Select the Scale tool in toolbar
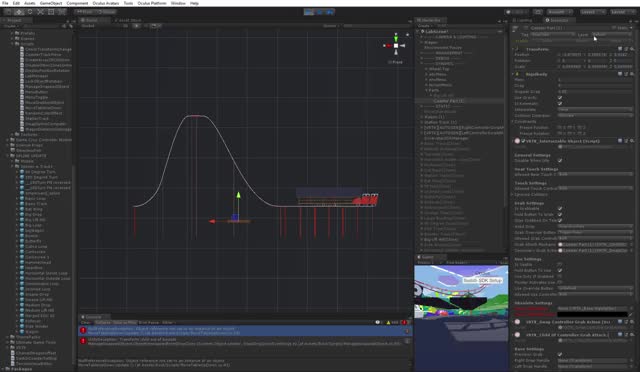The width and height of the screenshot is (640, 372). (x=40, y=12)
